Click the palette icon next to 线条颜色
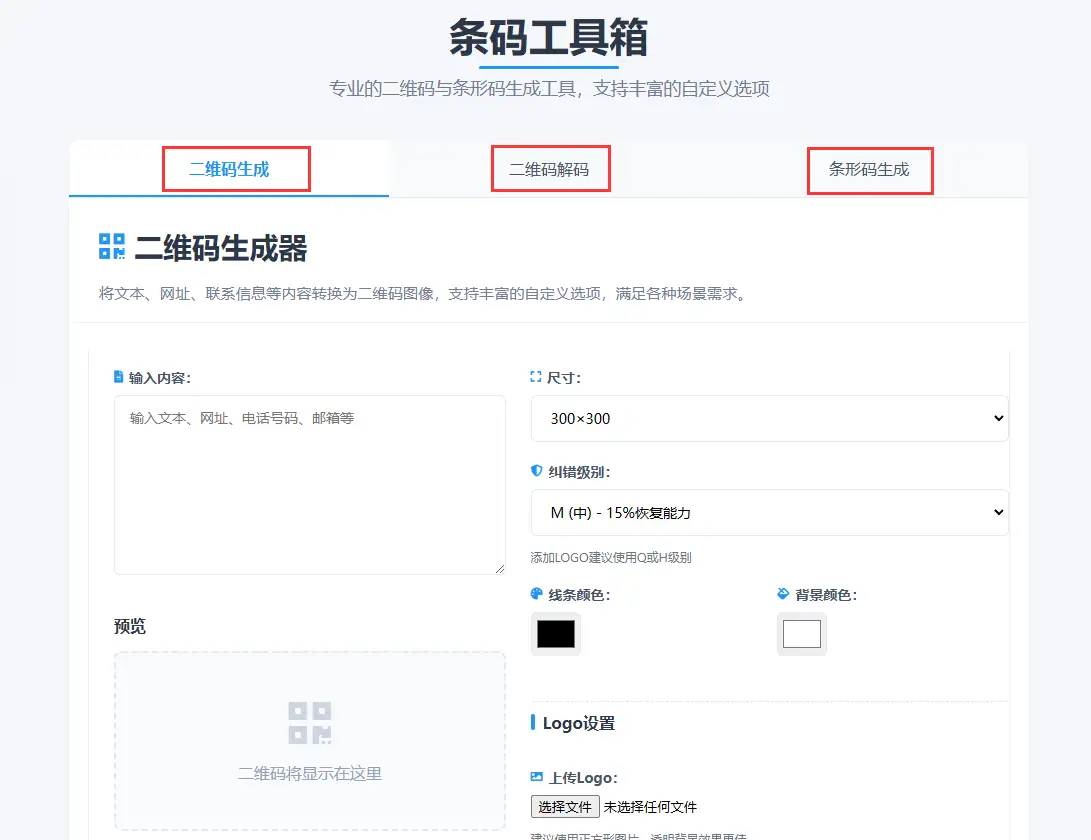Screen dimensions: 1091x840 pos(537,594)
